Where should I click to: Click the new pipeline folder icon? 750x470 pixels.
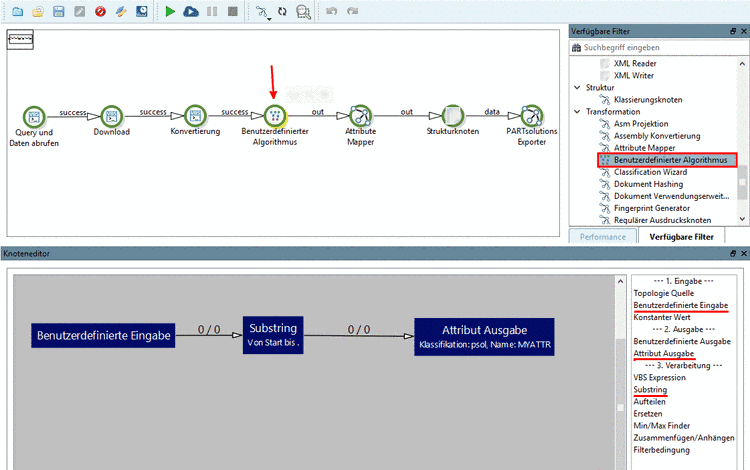[17, 11]
